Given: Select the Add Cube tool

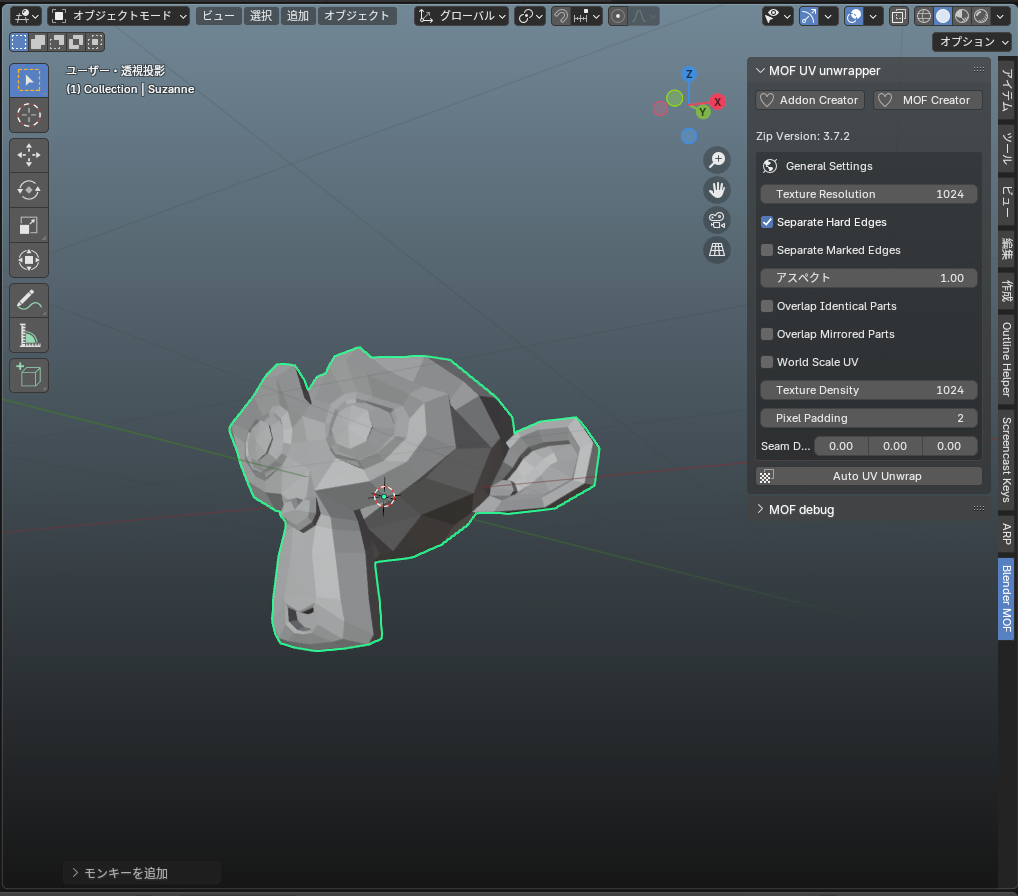Looking at the screenshot, I should [29, 376].
